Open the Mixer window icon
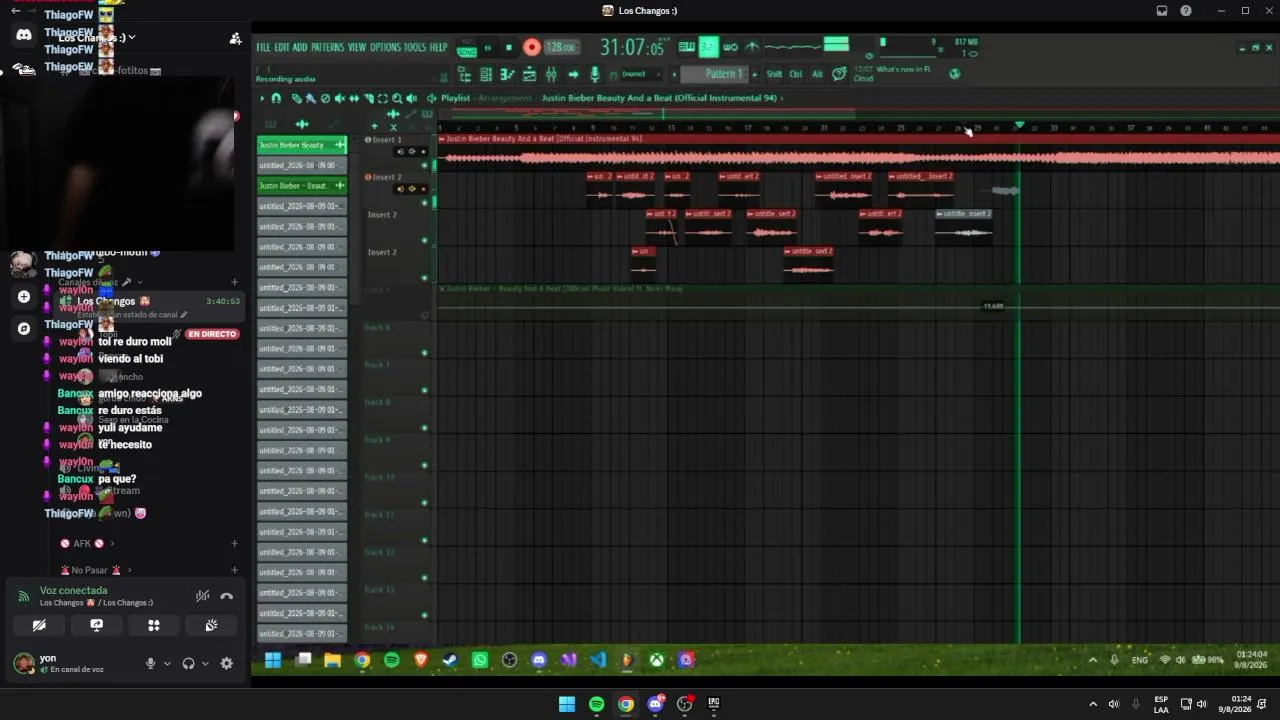The width and height of the screenshot is (1280, 720). 551,74
